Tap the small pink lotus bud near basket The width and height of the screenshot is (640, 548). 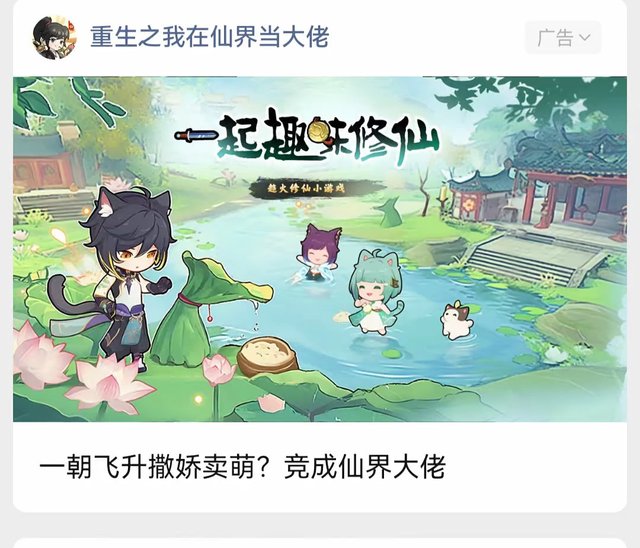click(x=218, y=369)
